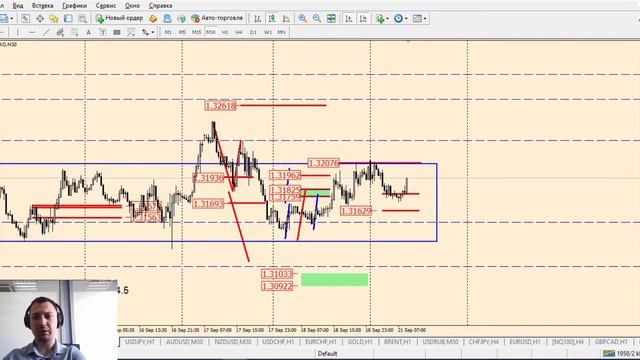Open the Вид menu
640x360 pixels.
point(18,6)
